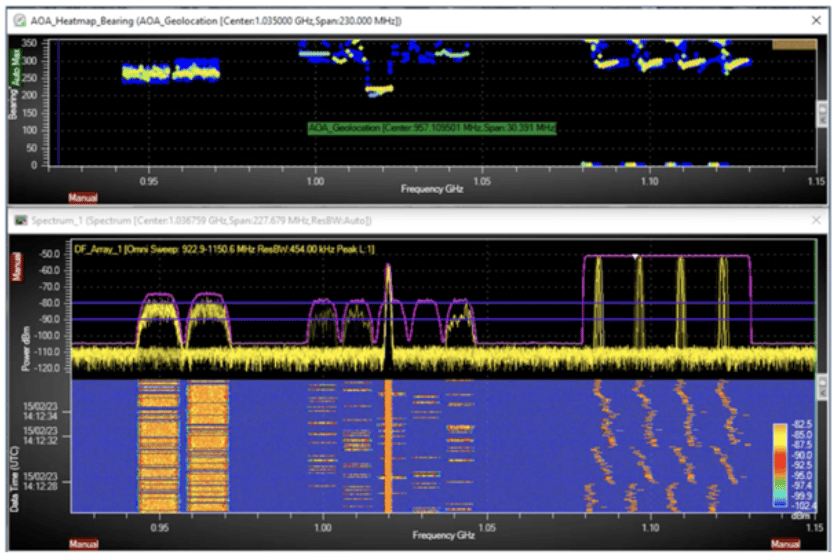Toggle Manual mode on heatmap frequency axis

click(x=82, y=197)
